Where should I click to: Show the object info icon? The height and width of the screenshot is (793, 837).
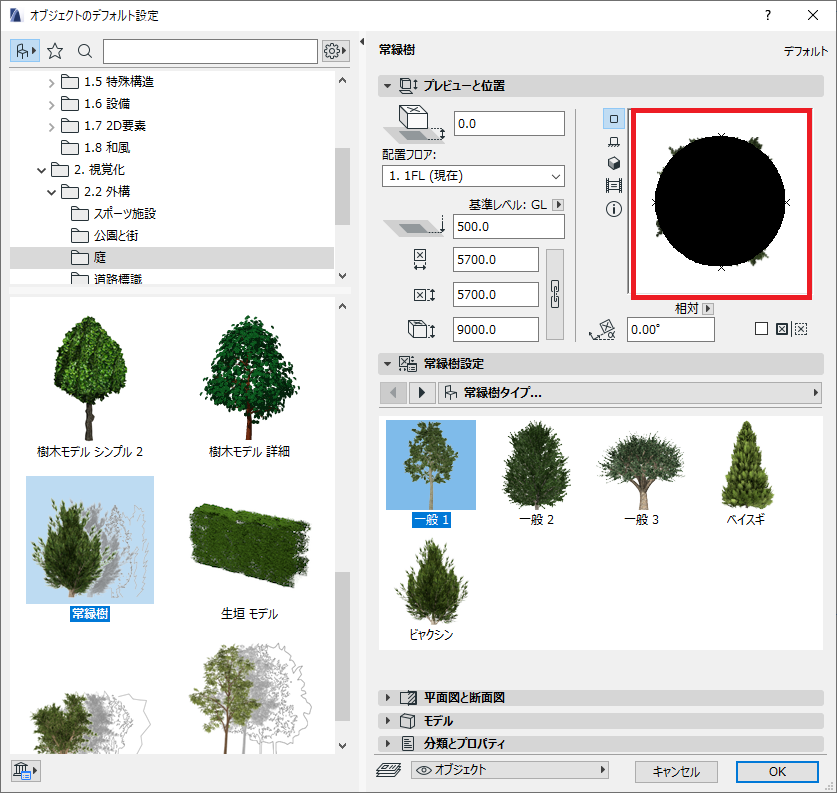point(614,209)
